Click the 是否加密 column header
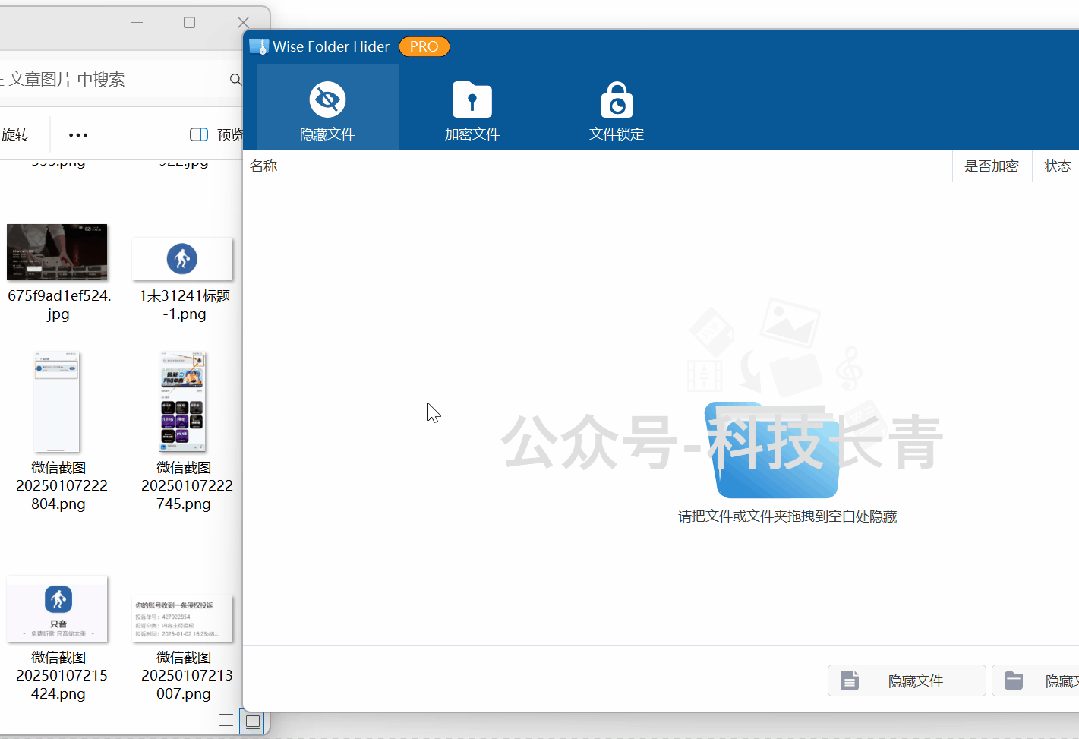Screen dimensions: 1079x739 coord(990,166)
